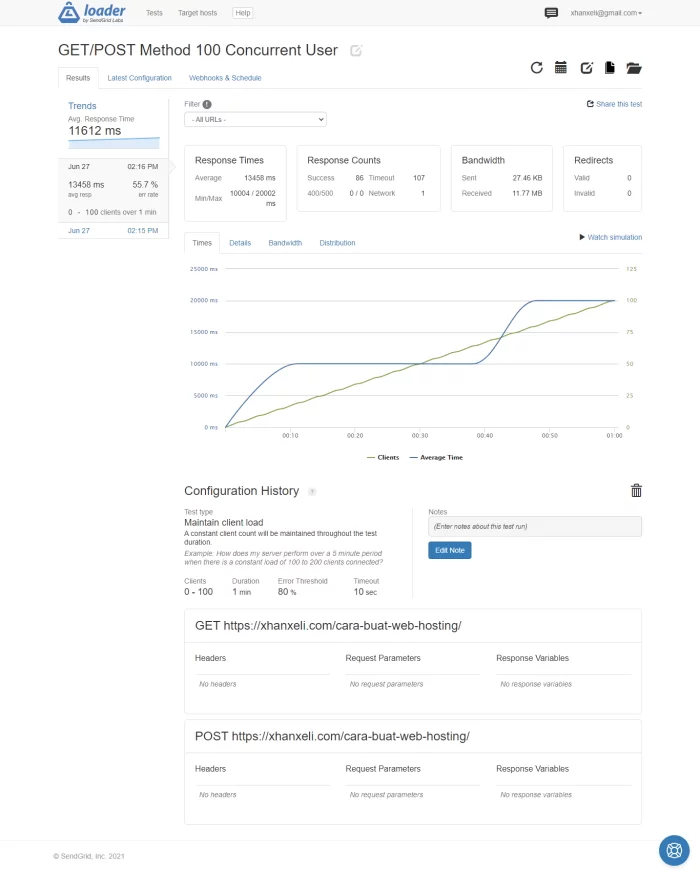Click the Watch simulation link

(611, 237)
